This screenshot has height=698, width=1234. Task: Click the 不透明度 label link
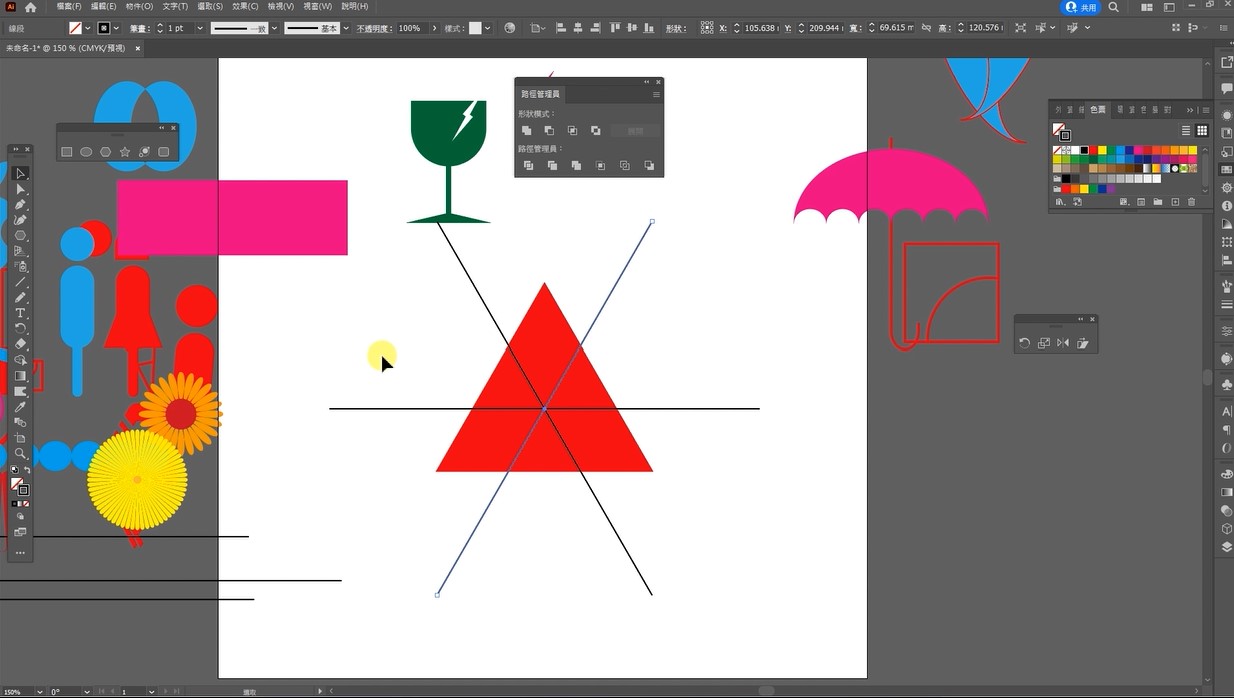[375, 28]
